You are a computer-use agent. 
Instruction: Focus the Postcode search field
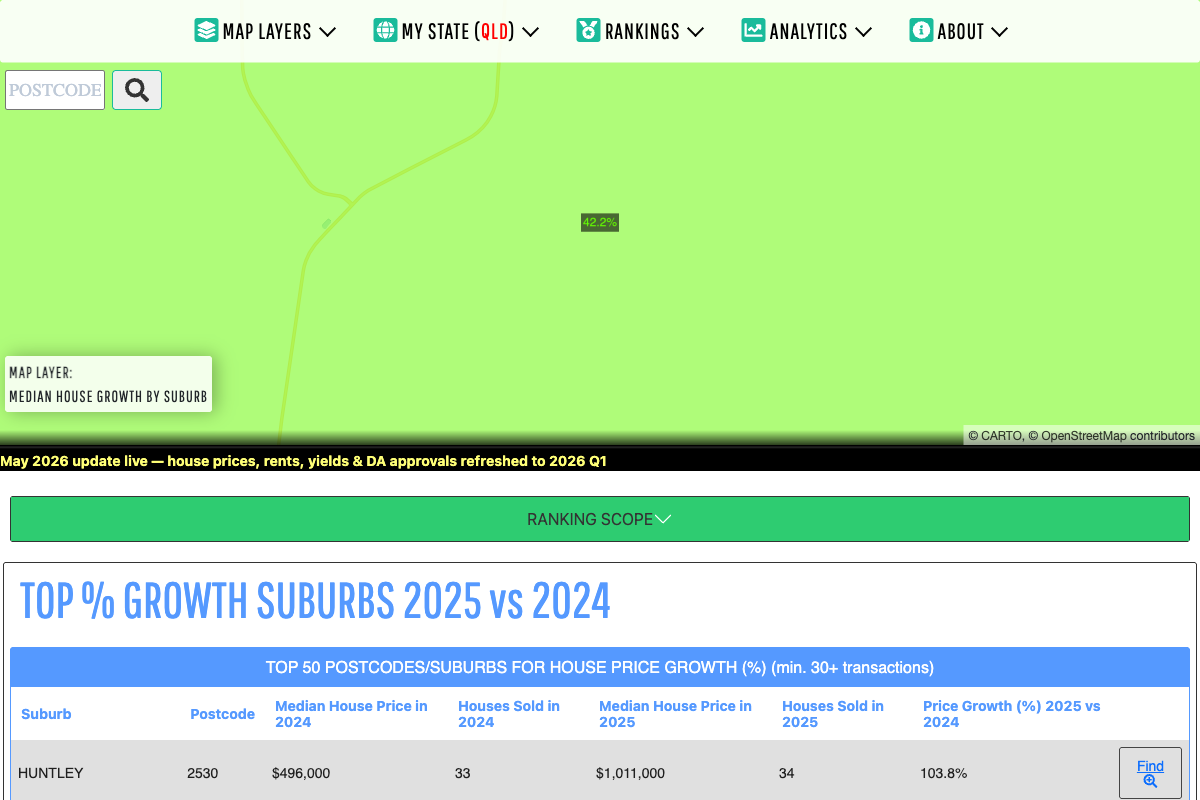coord(55,90)
